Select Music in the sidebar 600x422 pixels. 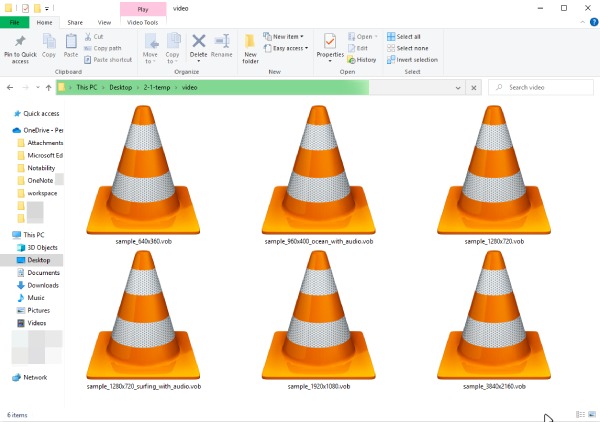click(x=31, y=298)
